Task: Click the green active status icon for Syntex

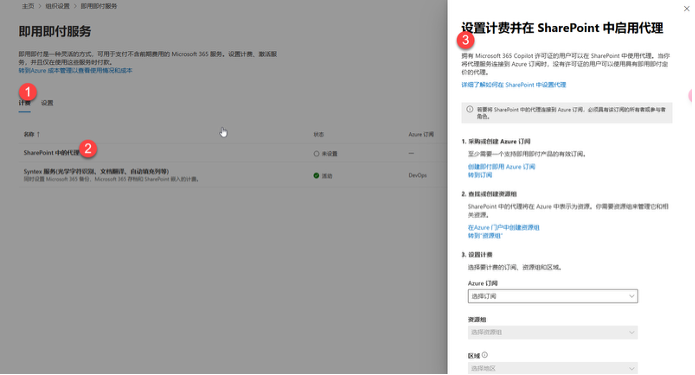Action: coord(316,176)
